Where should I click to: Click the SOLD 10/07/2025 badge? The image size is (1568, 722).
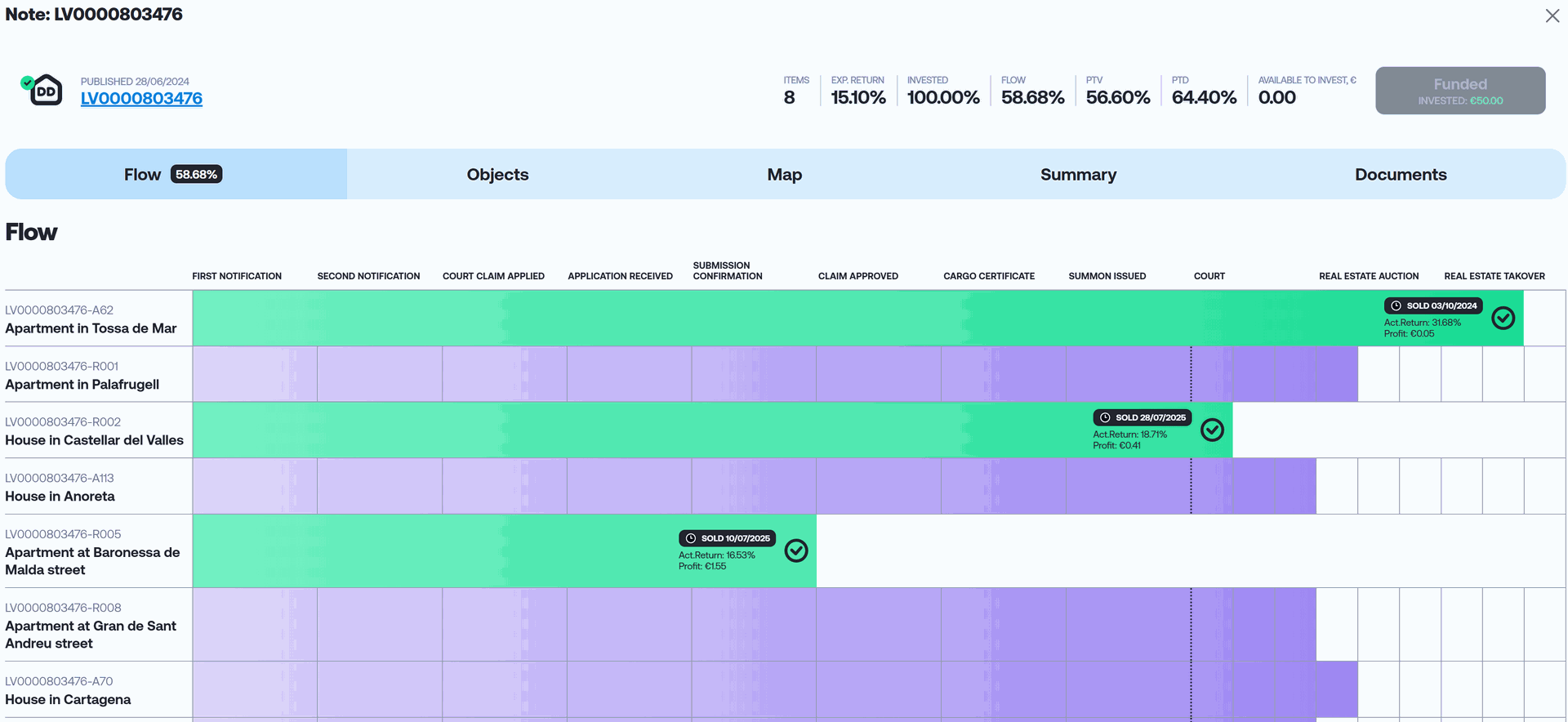pyautogui.click(x=728, y=538)
